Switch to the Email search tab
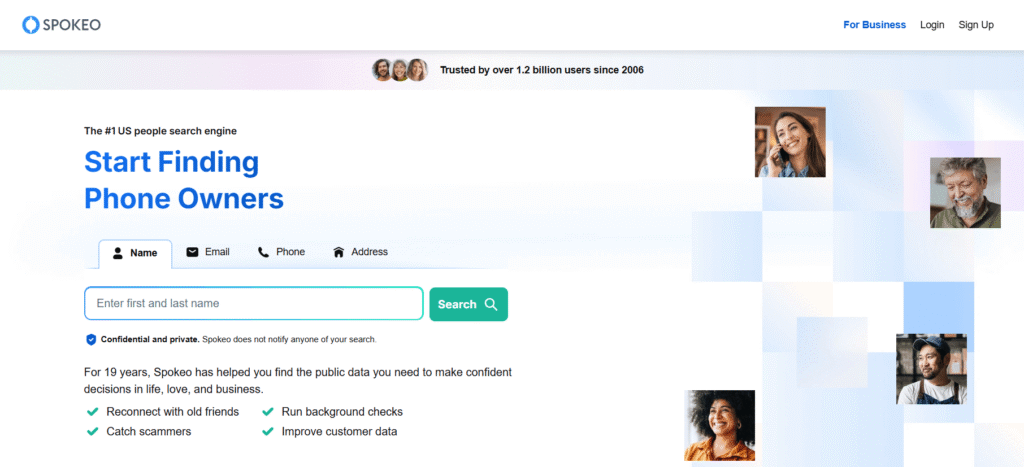 (x=208, y=252)
